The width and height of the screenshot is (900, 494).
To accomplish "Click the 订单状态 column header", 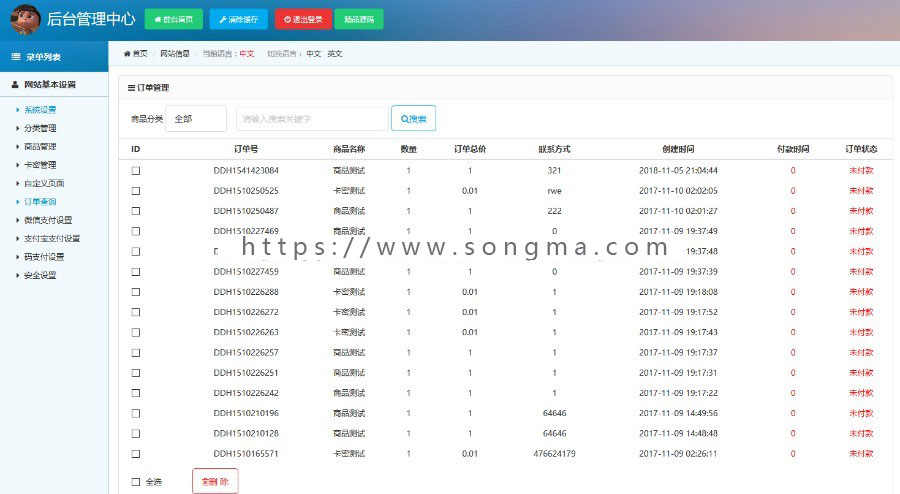I will [861, 149].
